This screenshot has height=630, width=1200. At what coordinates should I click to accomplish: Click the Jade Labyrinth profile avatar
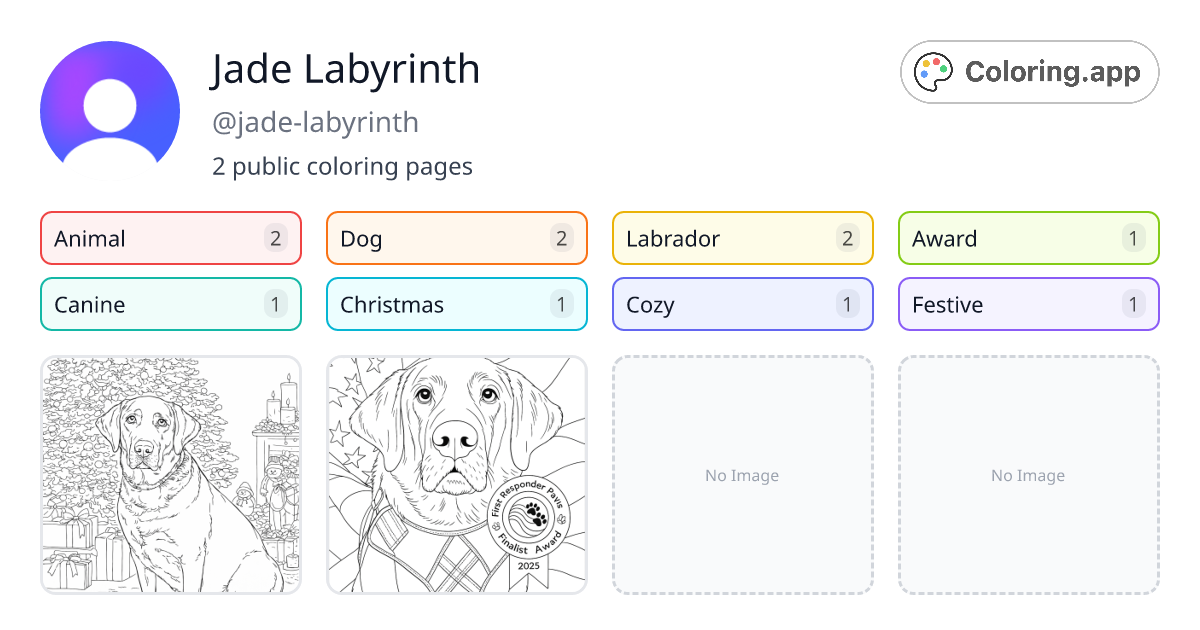tap(110, 105)
